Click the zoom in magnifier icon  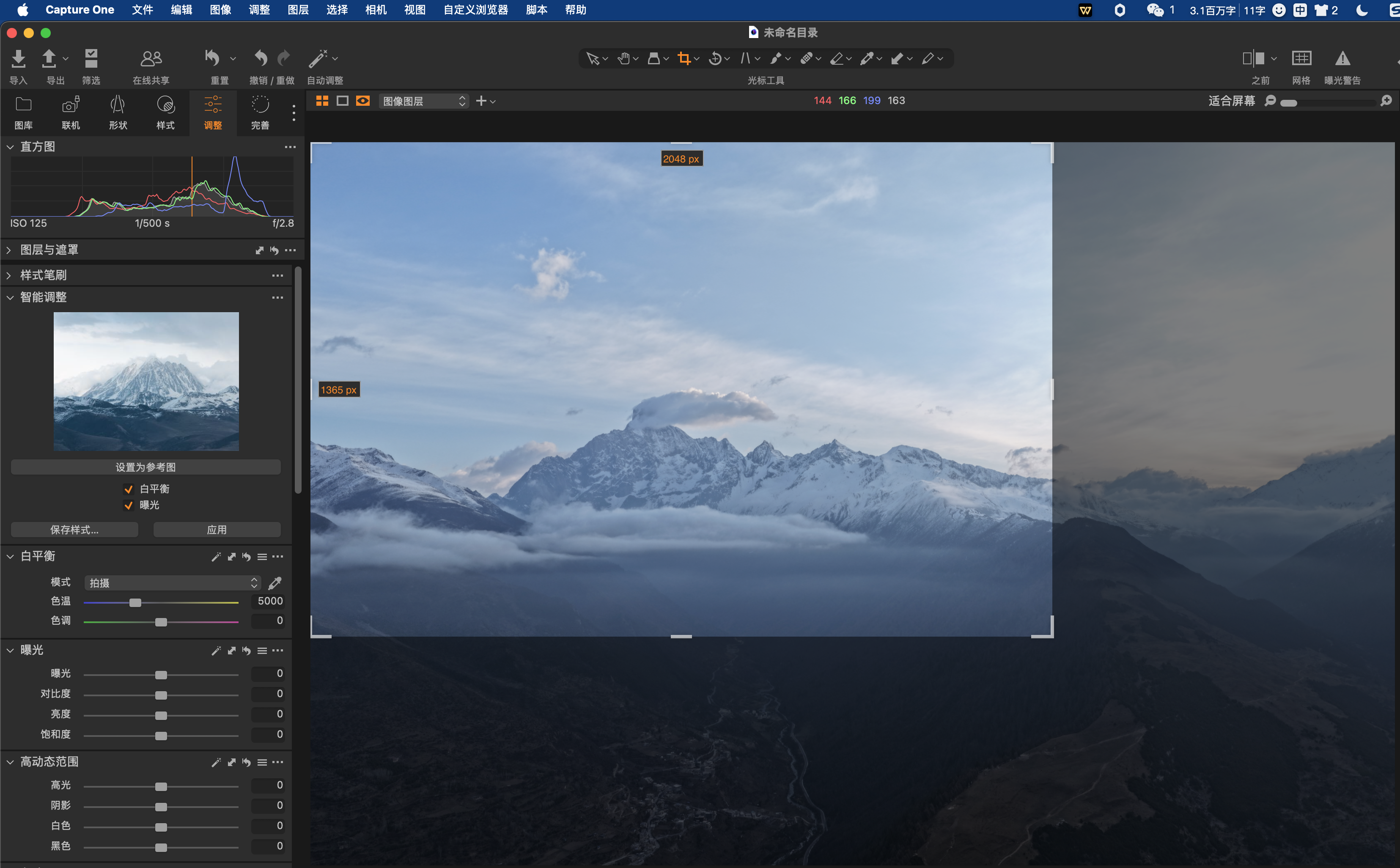tap(1386, 101)
